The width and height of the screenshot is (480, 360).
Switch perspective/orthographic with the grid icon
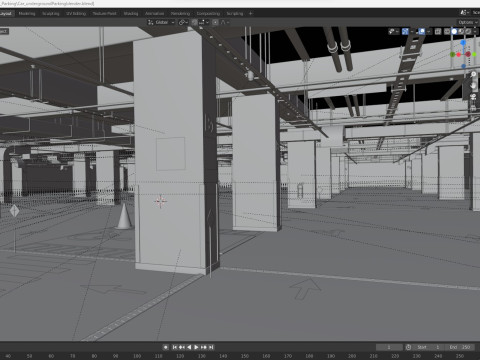click(473, 108)
